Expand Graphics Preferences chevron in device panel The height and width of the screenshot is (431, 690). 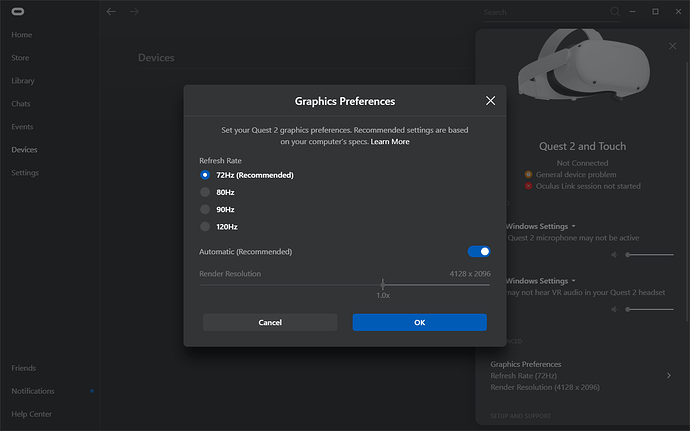pos(669,375)
